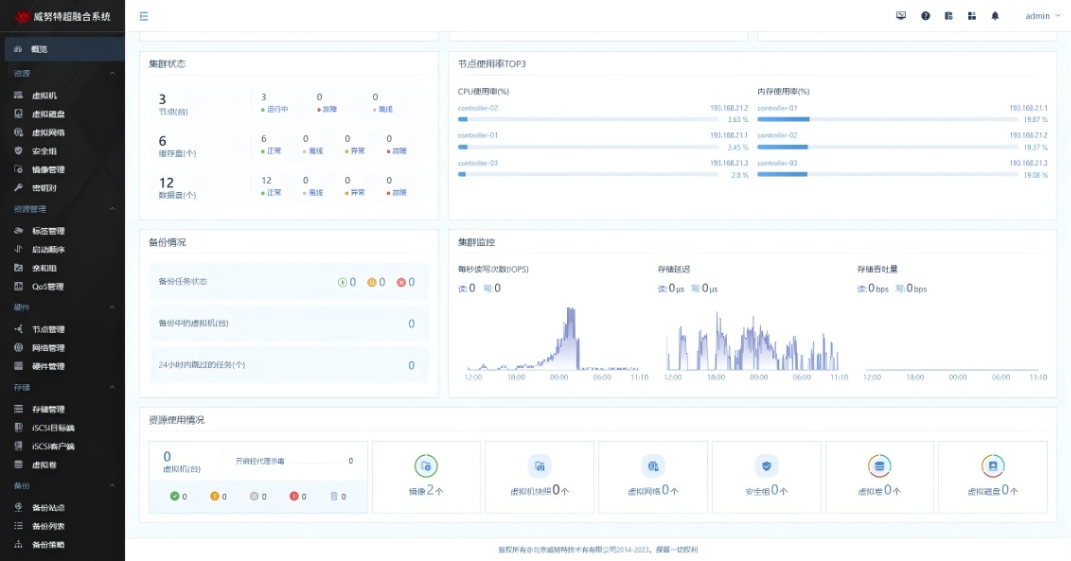Collapse the 硬件 sidebar section
This screenshot has height=561, width=1071.
coord(112,307)
